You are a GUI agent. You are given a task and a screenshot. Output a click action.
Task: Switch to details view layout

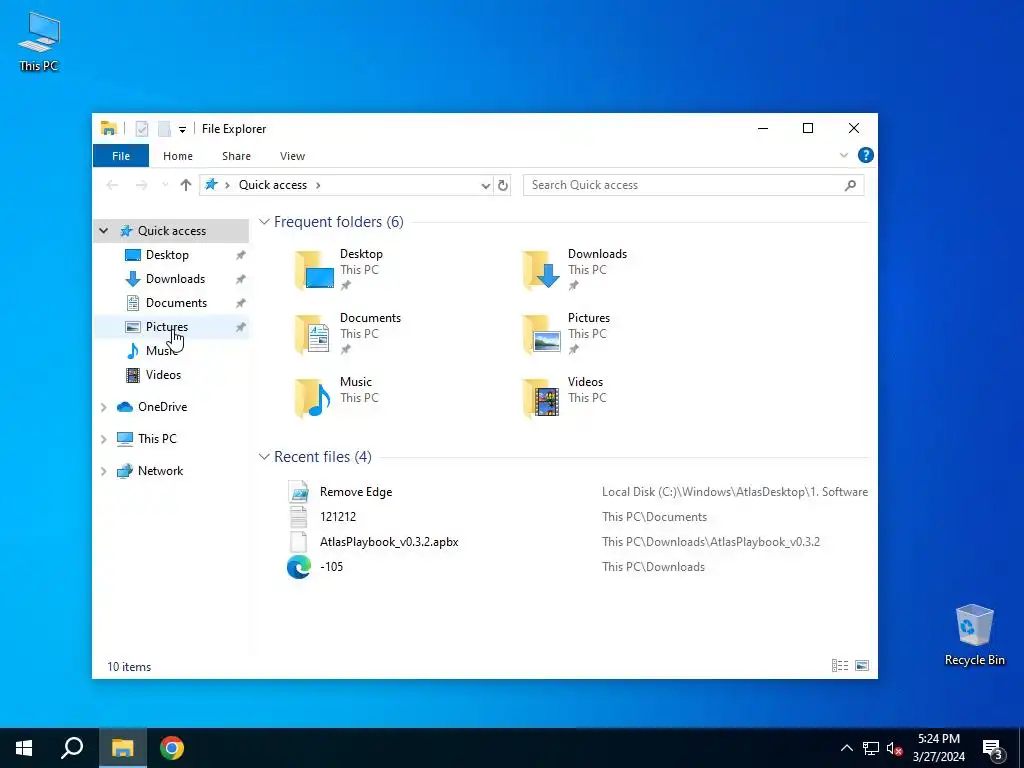(x=840, y=665)
